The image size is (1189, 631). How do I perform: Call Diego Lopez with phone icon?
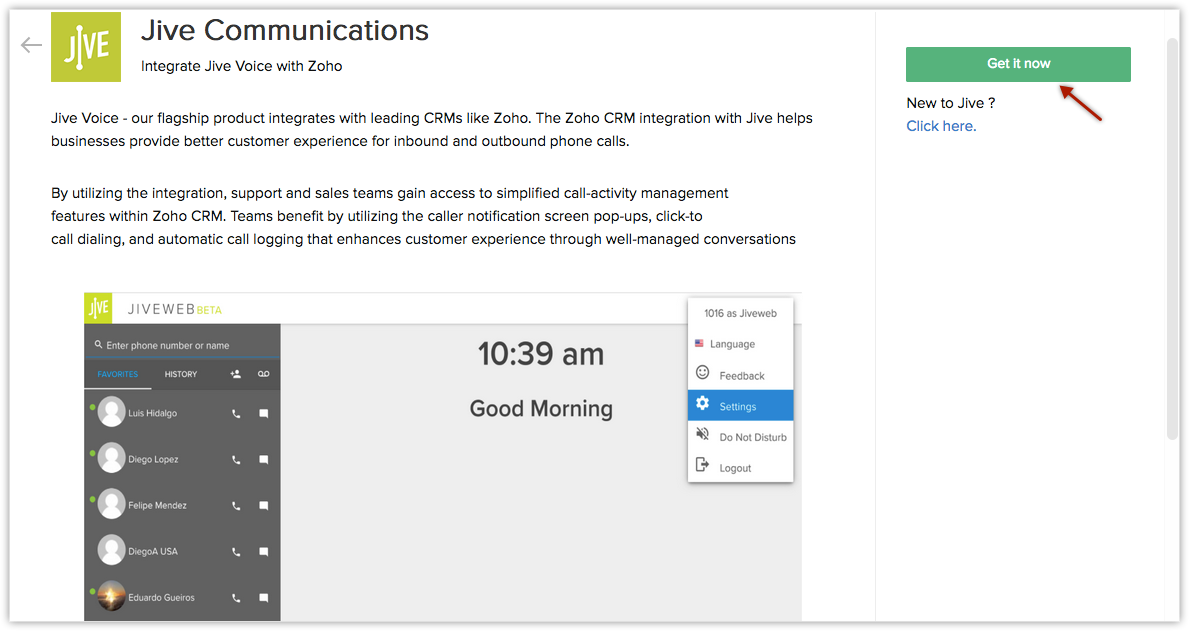[x=236, y=460]
